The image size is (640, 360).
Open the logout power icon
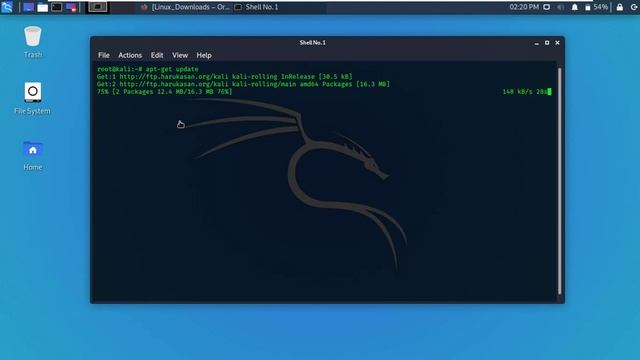click(634, 7)
